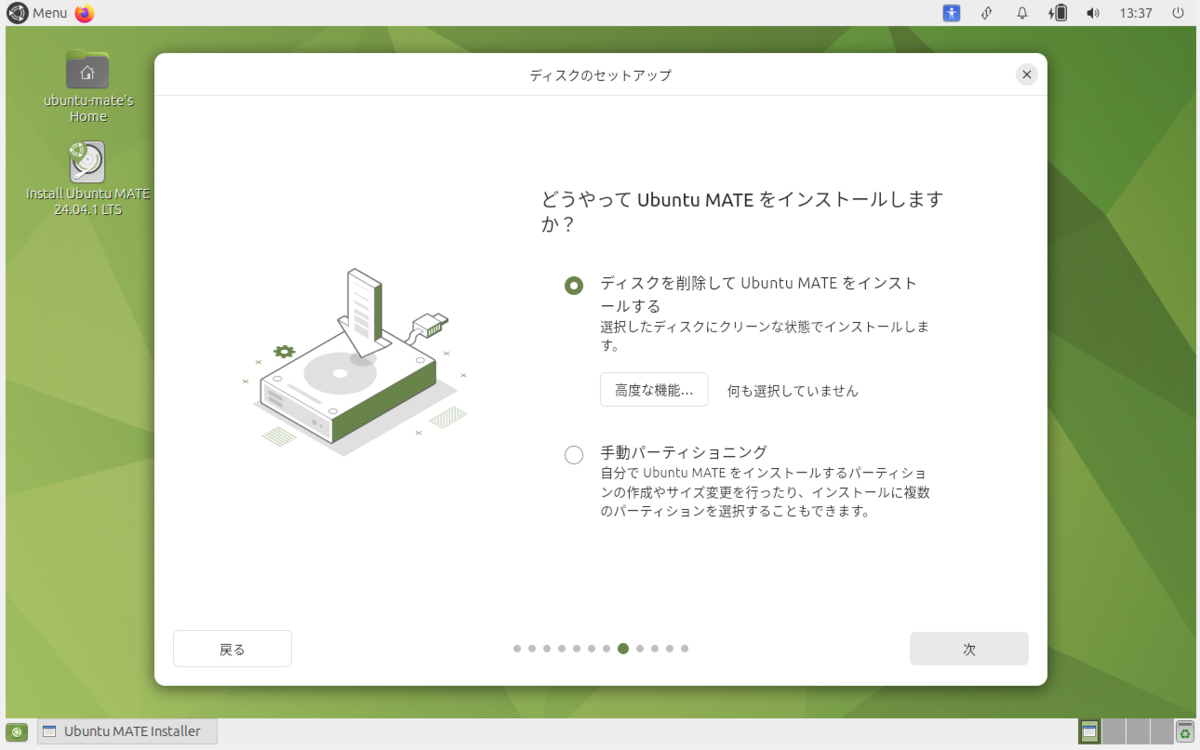
Task: Switch to the fourth workspace
Action: (x=1162, y=731)
